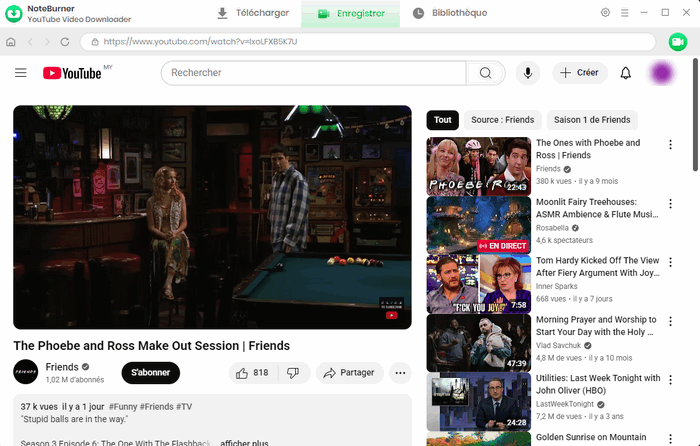The image size is (700, 446).
Task: Click the S'abonner button
Action: coord(150,373)
